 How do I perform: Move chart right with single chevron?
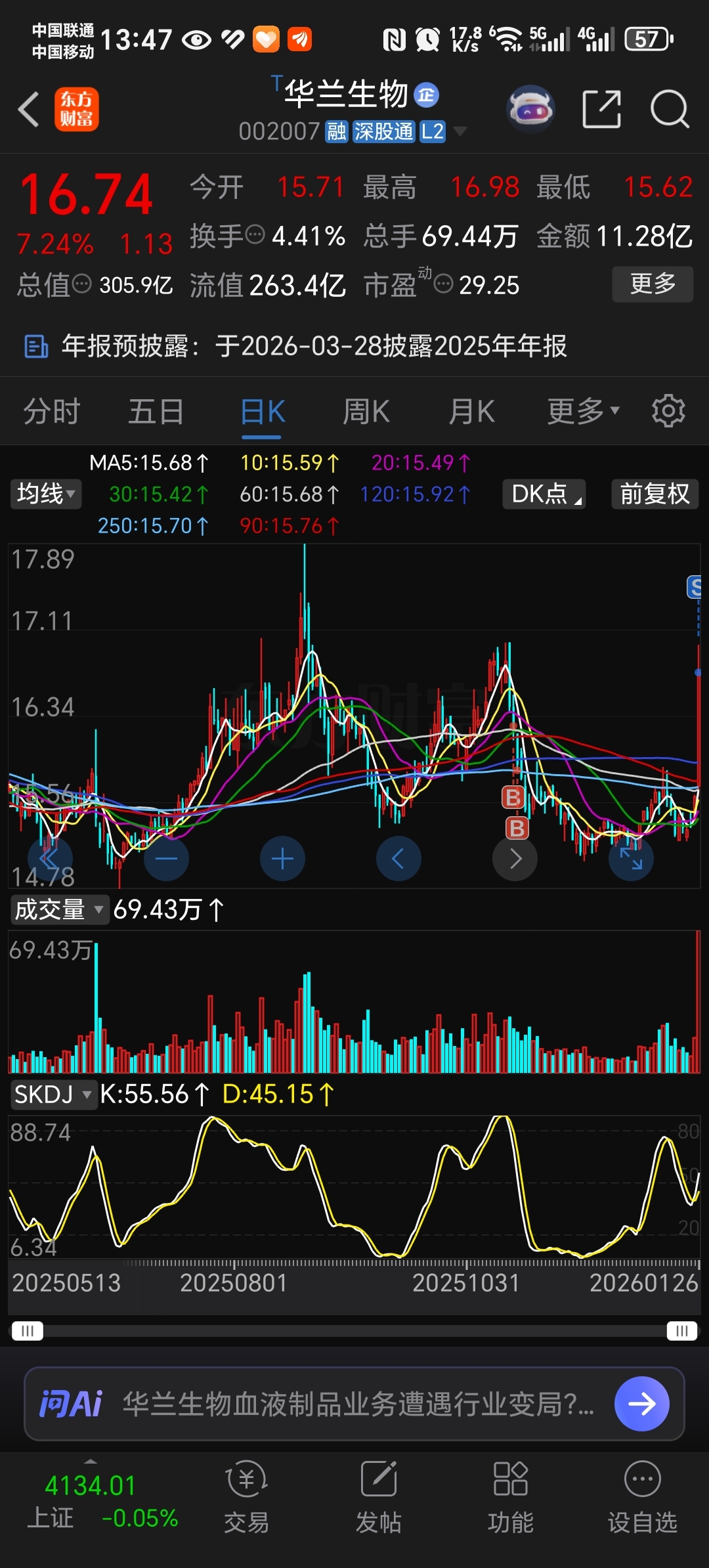coord(515,858)
